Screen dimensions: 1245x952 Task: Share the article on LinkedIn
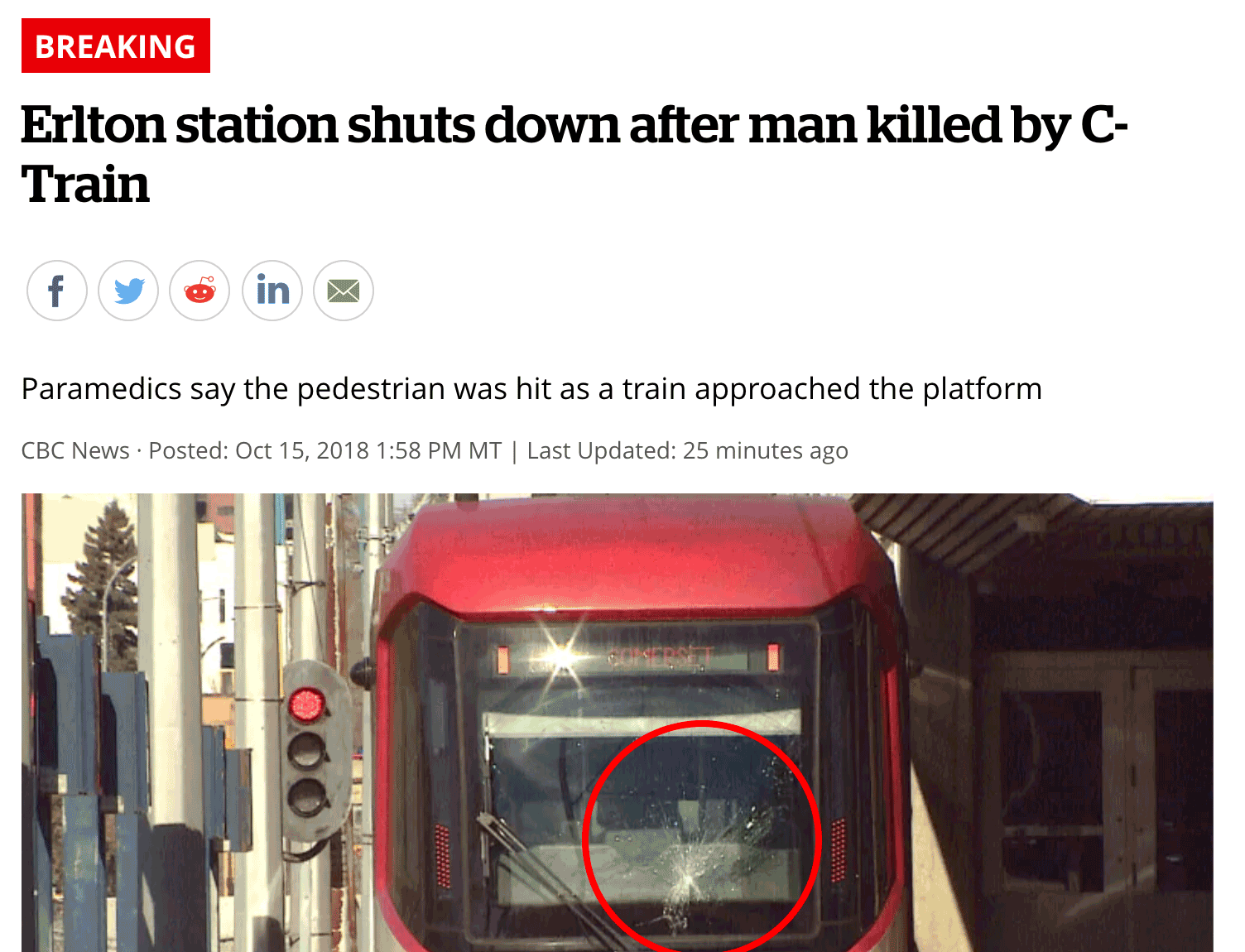272,291
